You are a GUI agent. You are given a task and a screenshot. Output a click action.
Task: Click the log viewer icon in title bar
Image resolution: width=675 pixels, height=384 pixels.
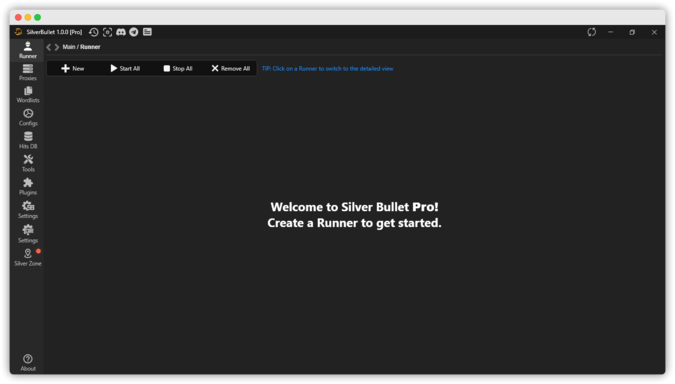pos(147,32)
